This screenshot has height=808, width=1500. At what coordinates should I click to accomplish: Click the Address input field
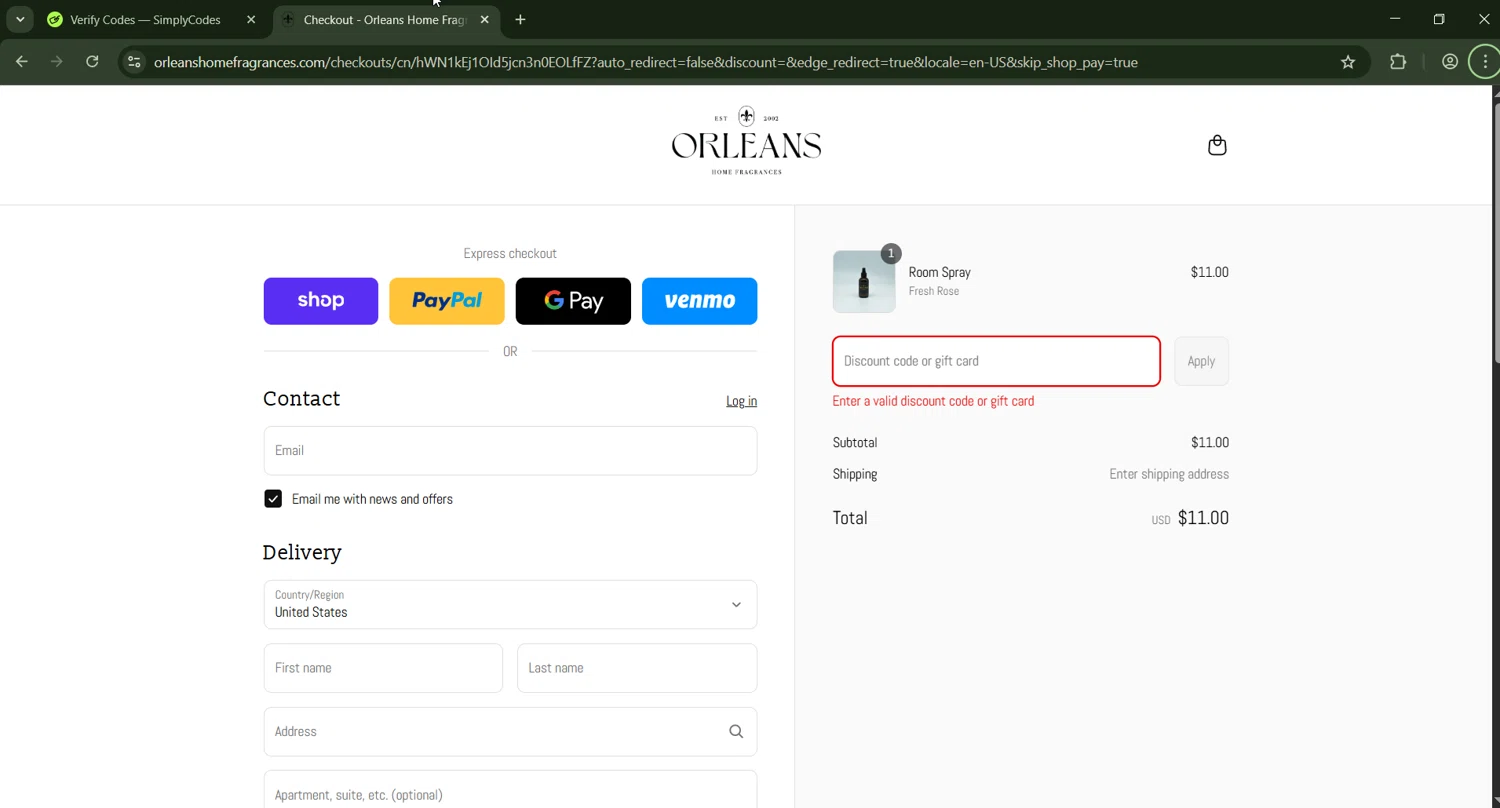[x=510, y=732]
